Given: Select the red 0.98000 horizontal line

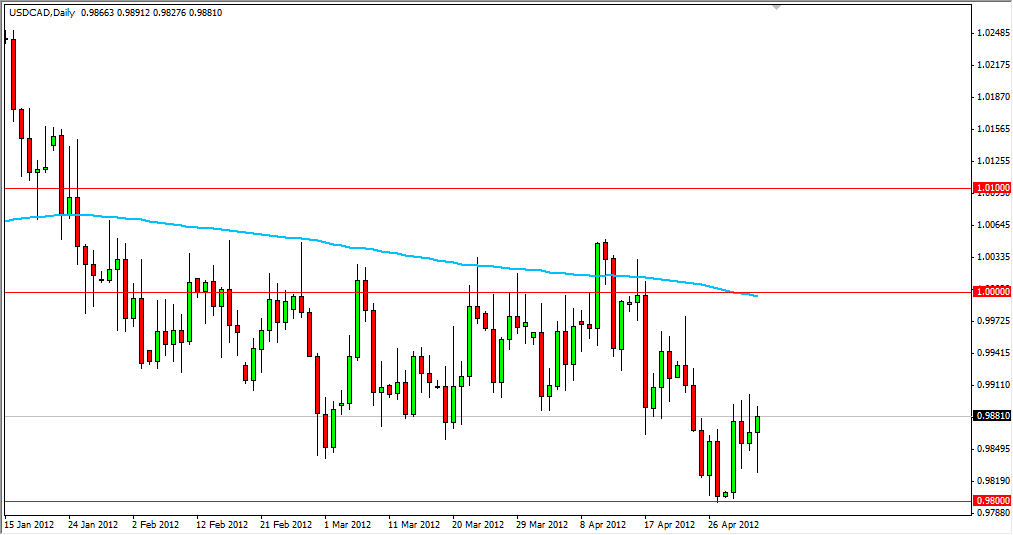Looking at the screenshot, I should pos(400,501).
